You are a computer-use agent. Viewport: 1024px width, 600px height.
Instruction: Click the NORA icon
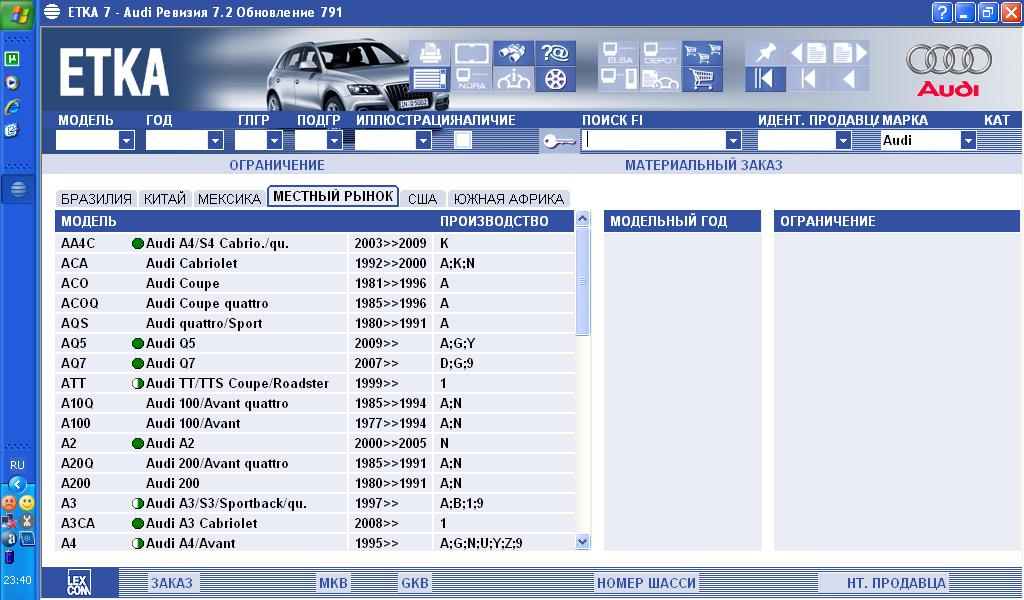(472, 79)
